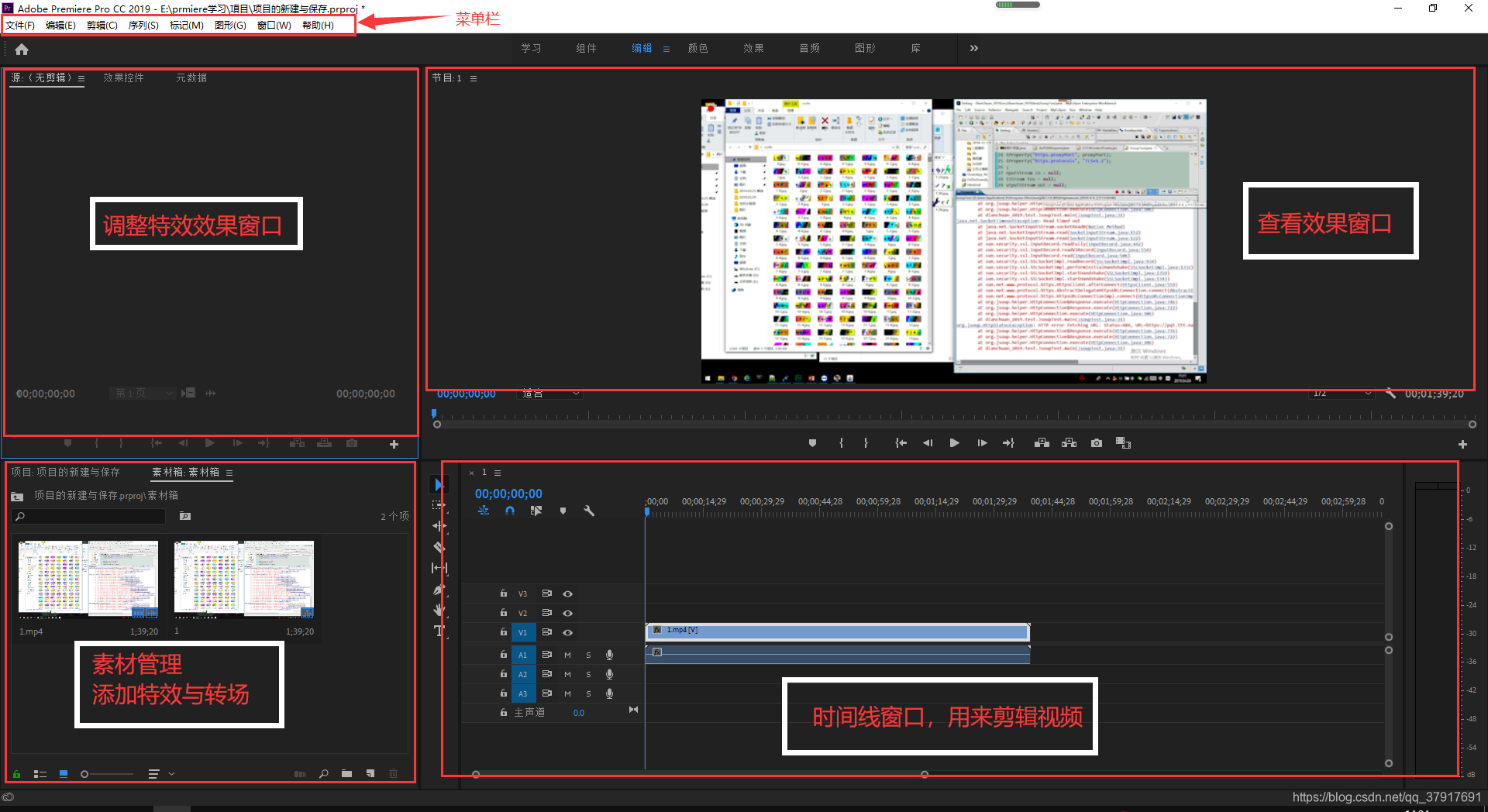The height and width of the screenshot is (812, 1488).
Task: Click the Home icon
Action: tap(22, 49)
